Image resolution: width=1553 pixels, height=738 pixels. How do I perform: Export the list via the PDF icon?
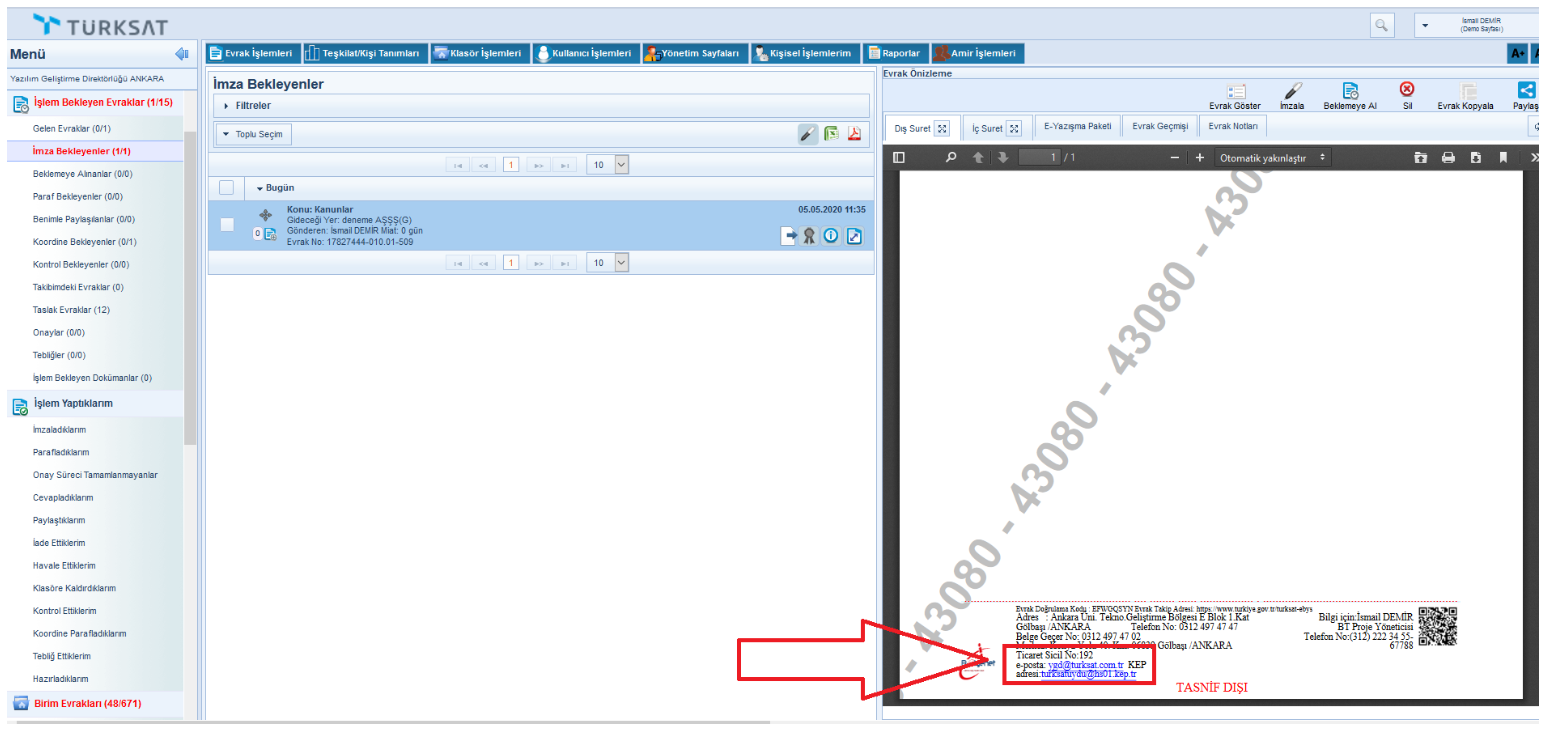click(x=854, y=134)
